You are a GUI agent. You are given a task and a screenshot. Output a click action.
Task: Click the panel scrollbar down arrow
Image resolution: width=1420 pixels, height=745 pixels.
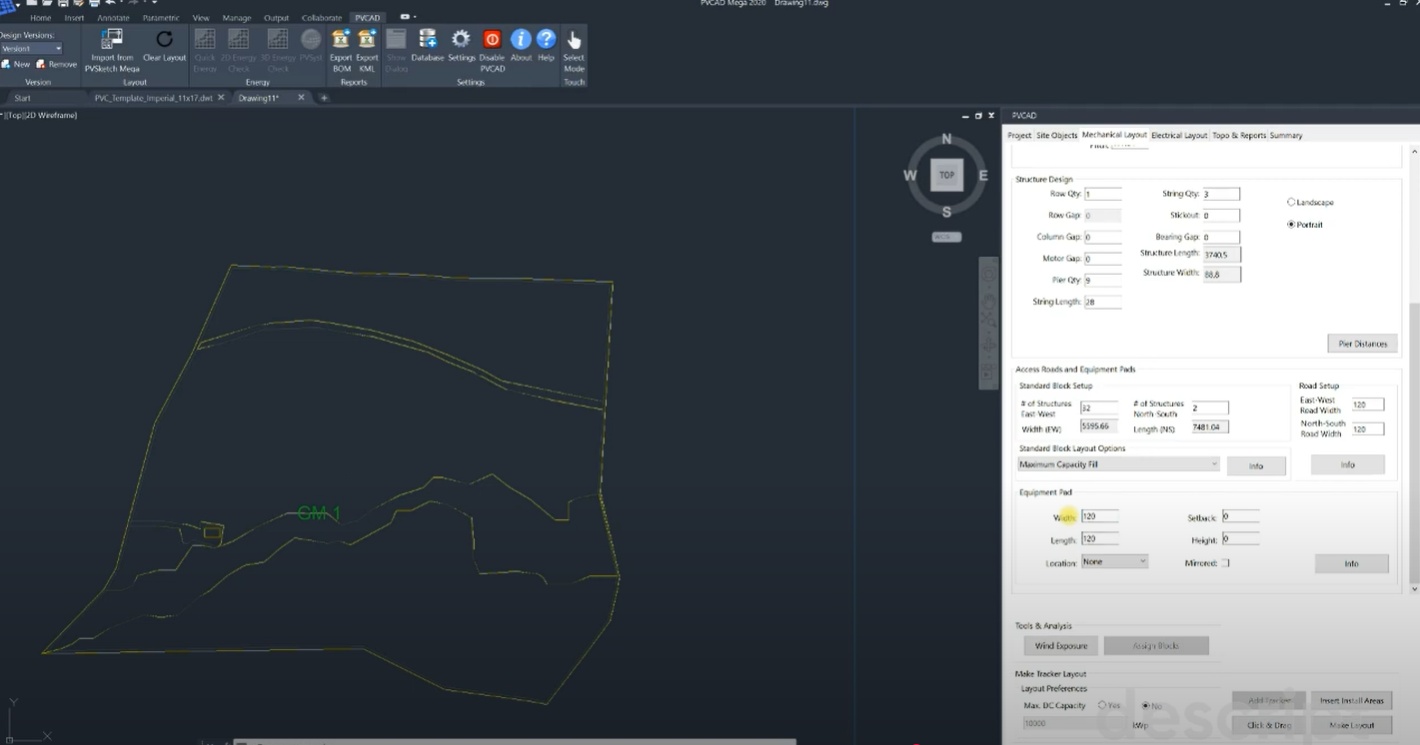1414,590
